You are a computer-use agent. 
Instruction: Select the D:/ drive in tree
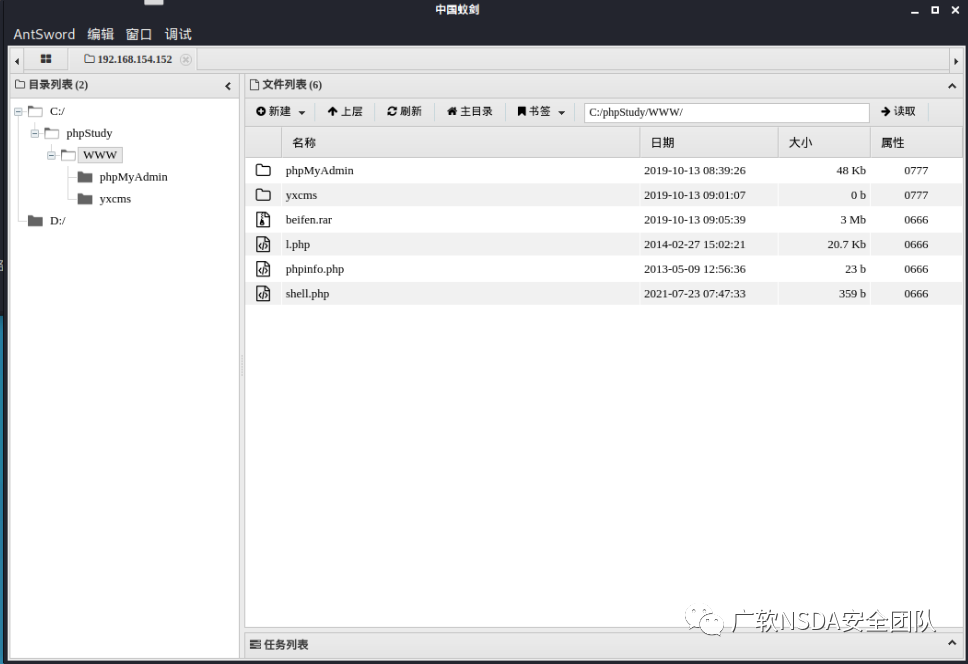tap(57, 221)
